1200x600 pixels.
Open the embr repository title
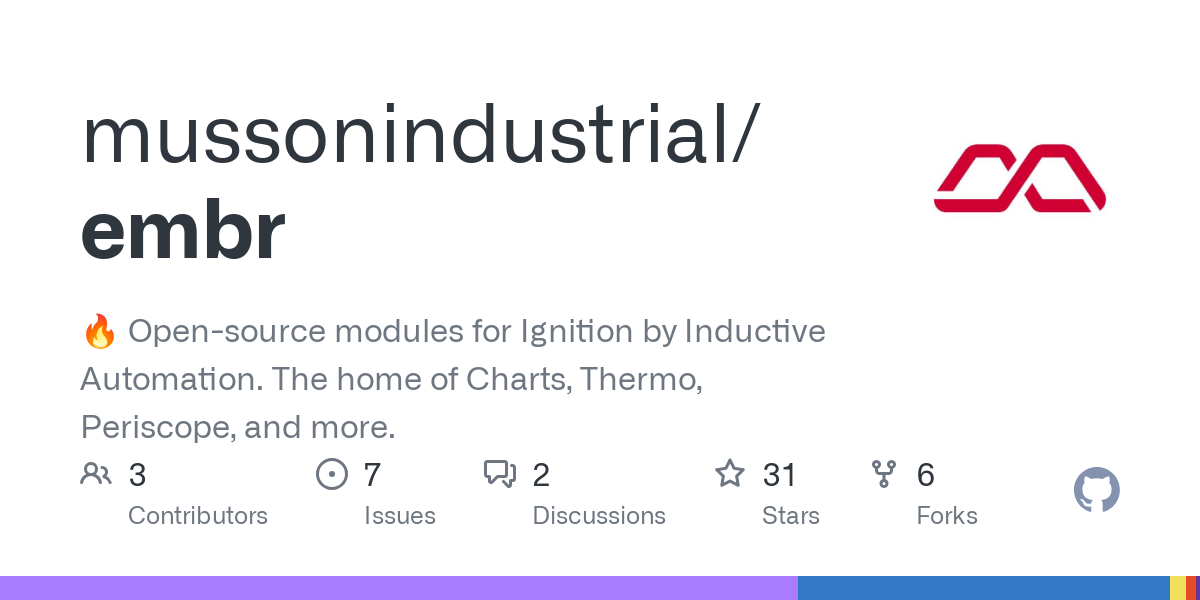pyautogui.click(x=183, y=230)
